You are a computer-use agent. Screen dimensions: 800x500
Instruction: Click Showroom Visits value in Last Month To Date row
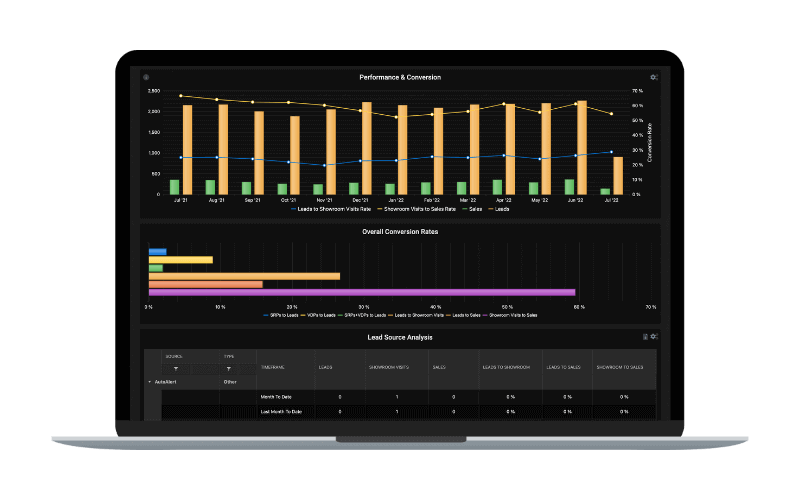pyautogui.click(x=397, y=412)
